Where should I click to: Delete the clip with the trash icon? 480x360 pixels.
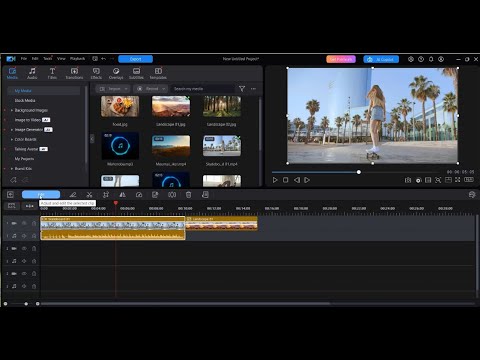(188, 195)
